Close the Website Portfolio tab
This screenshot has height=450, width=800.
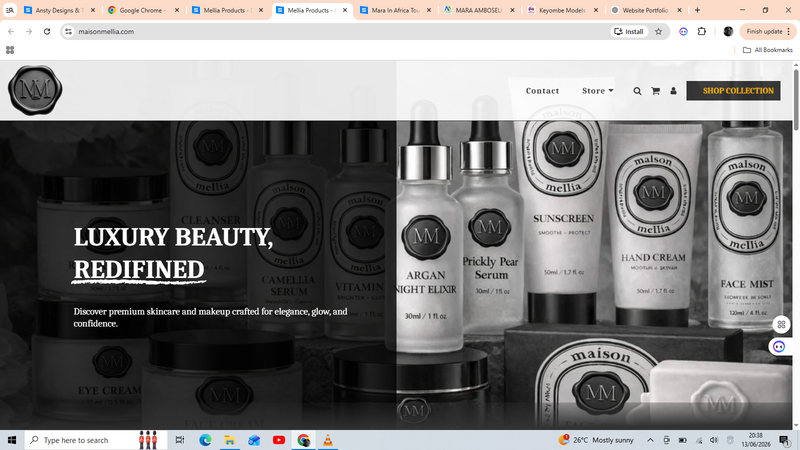coord(680,10)
